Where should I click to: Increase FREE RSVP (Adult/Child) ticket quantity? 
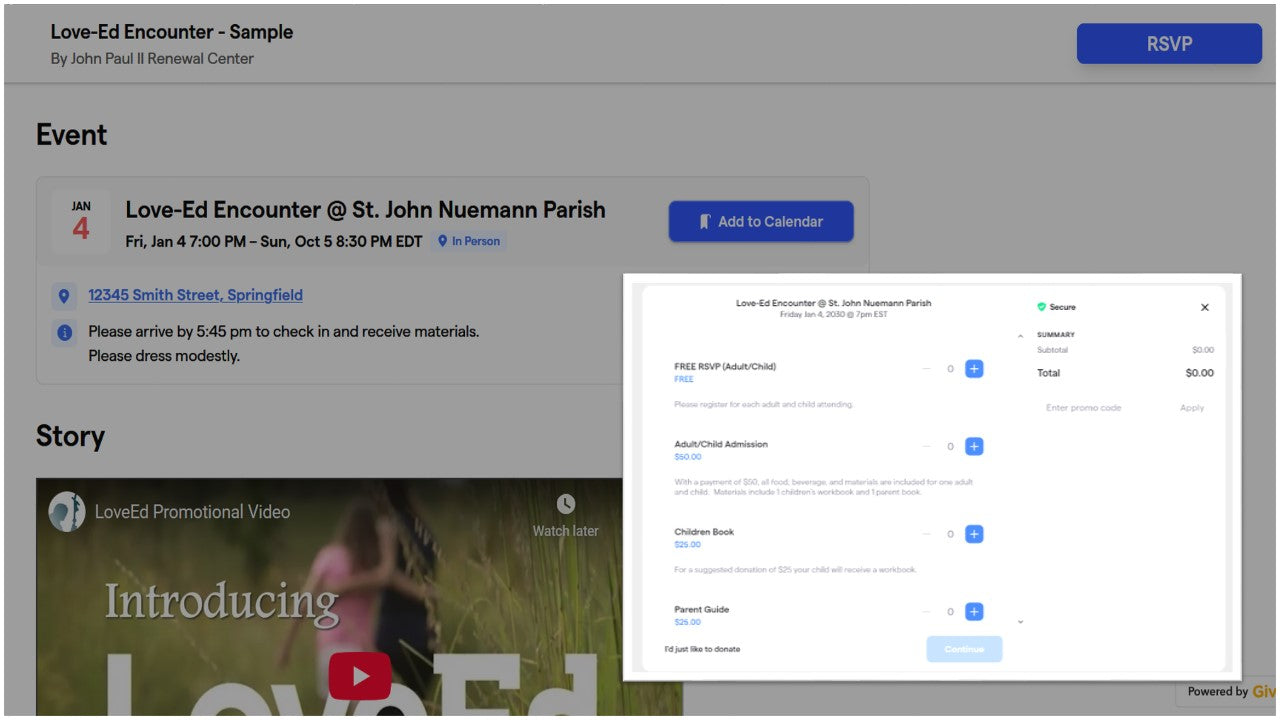tap(974, 369)
